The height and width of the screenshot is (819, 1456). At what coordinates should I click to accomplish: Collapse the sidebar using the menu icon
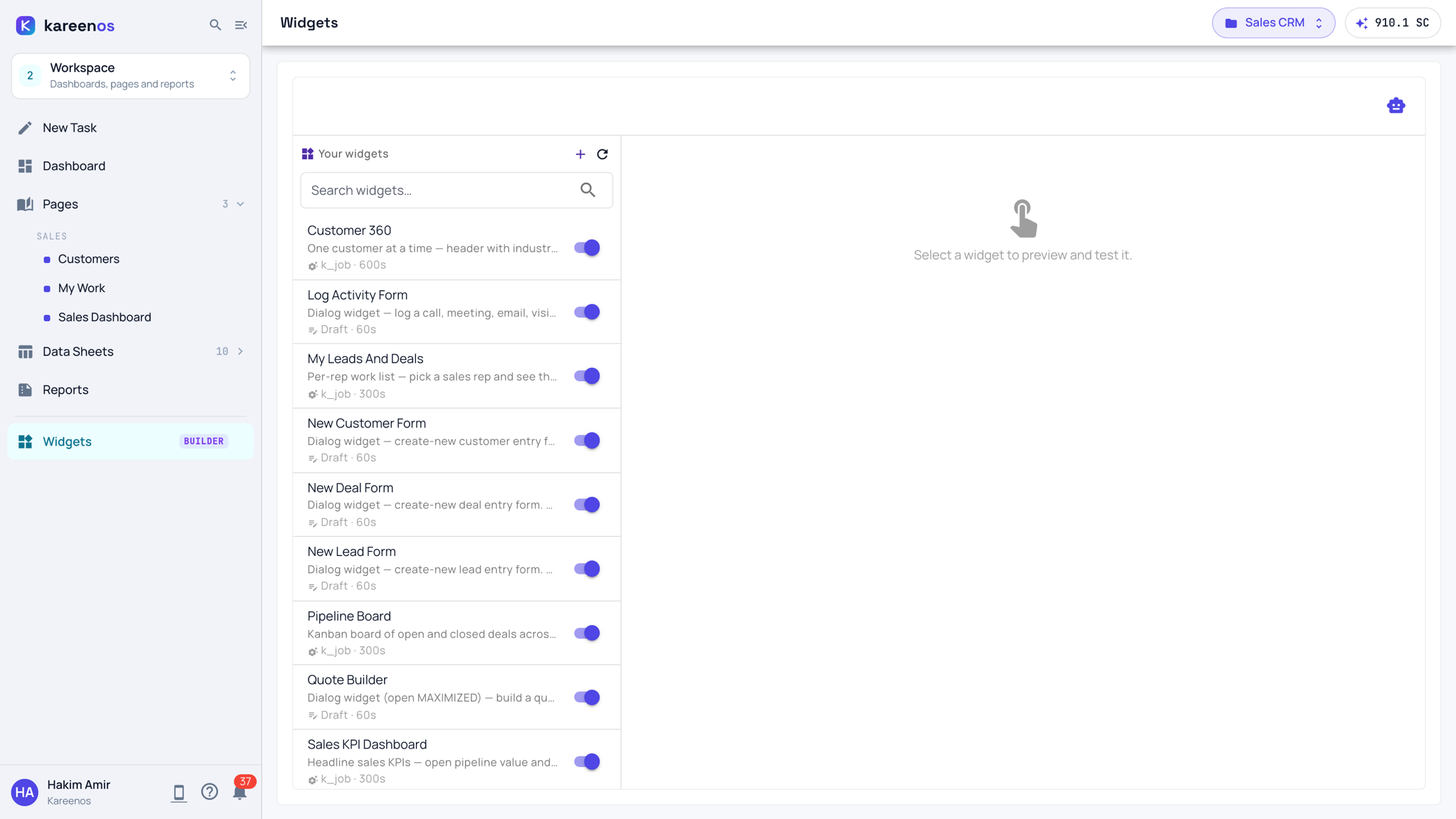[x=241, y=25]
